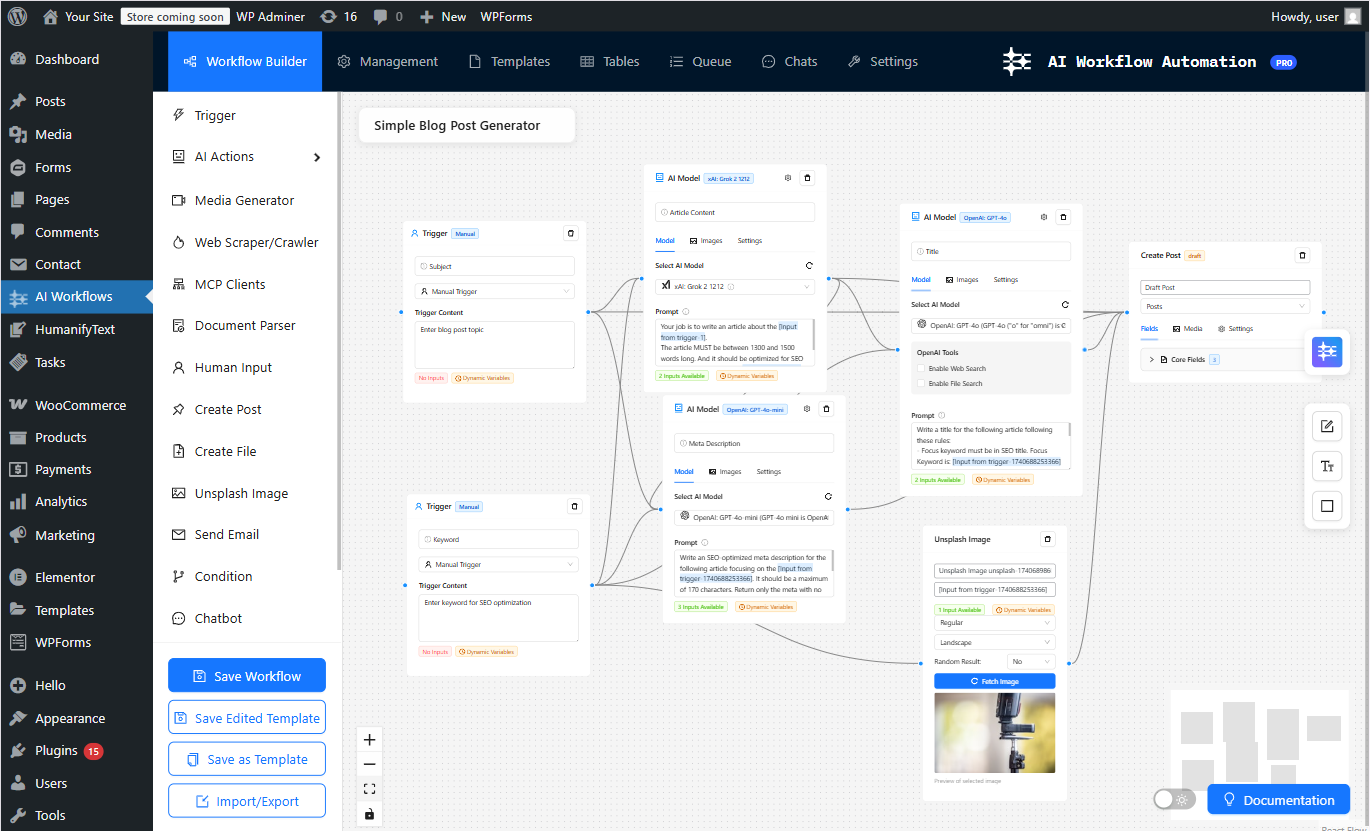The height and width of the screenshot is (831, 1370).
Task: Enable File Search checkbox
Action: pyautogui.click(x=921, y=384)
